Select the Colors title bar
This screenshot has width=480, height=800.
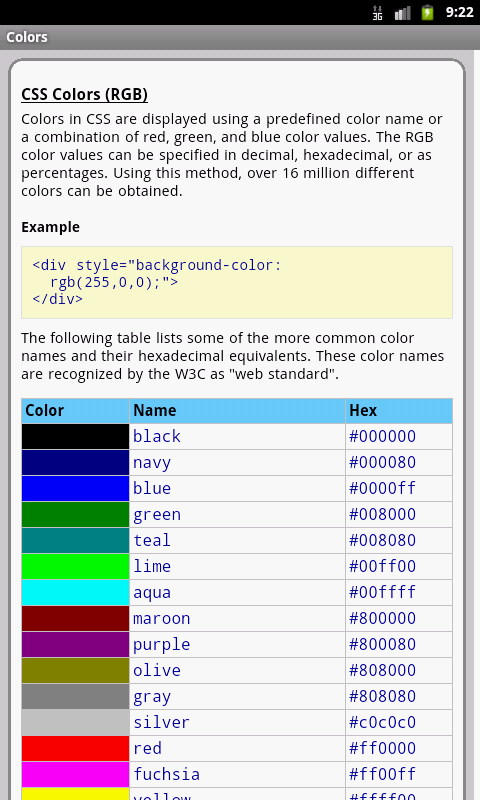[x=240, y=37]
